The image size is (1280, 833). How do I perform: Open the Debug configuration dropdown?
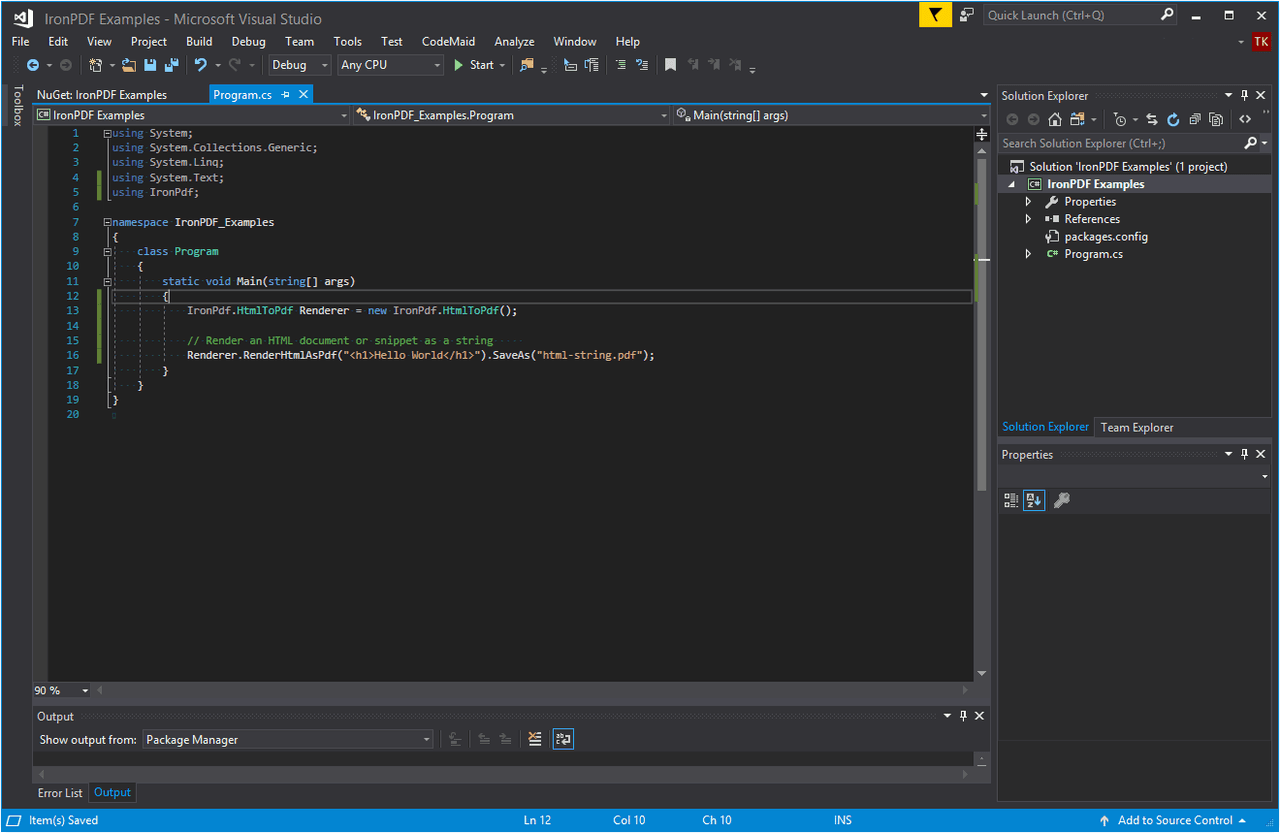[299, 65]
